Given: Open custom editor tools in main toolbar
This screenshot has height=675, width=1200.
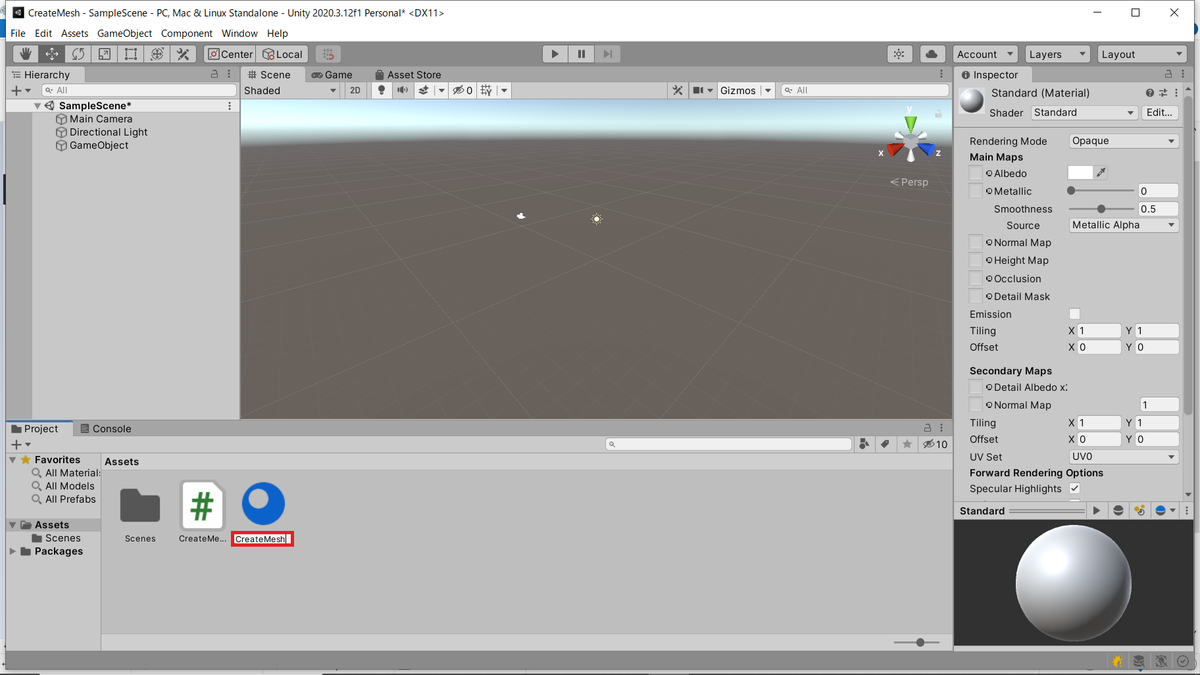Looking at the screenshot, I should (183, 54).
